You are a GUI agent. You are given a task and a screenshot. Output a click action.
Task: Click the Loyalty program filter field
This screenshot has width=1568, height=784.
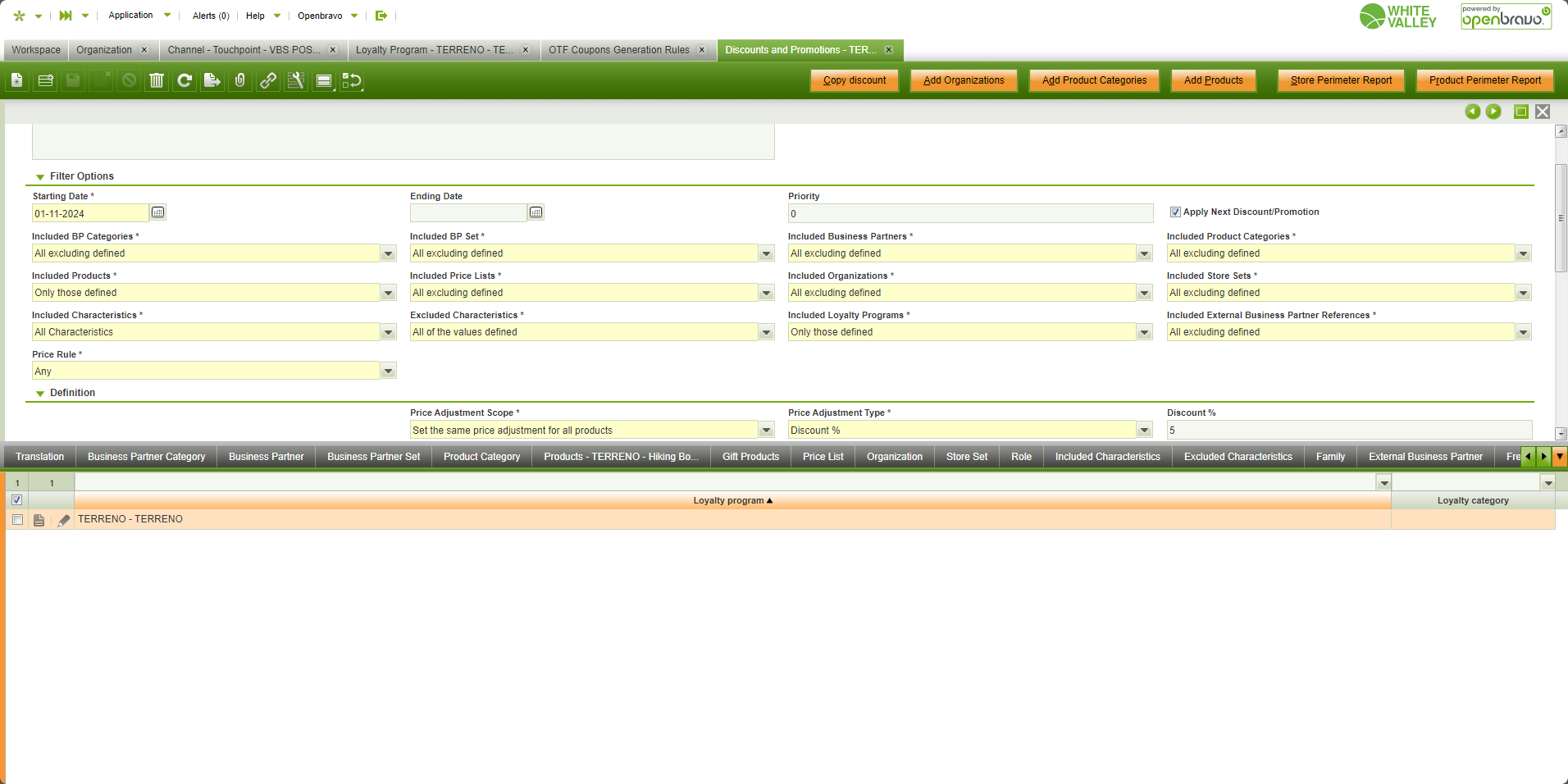point(726,483)
